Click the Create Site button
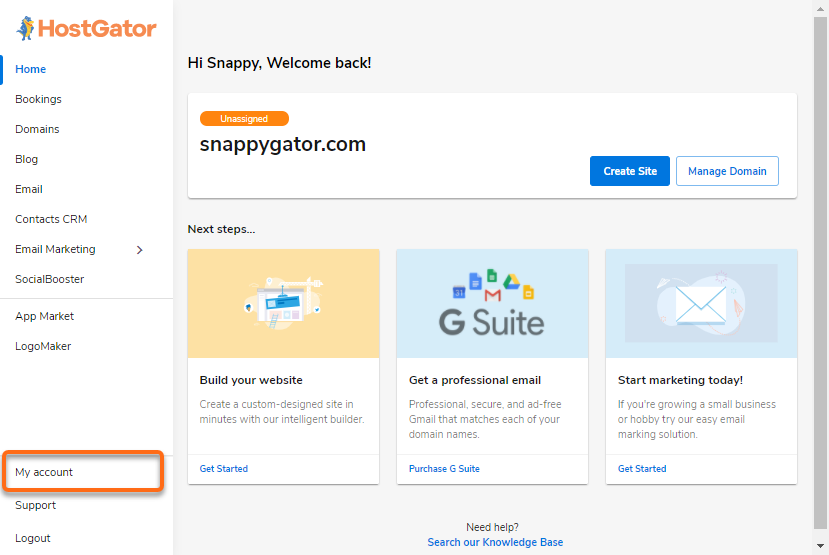Viewport: 829px width, 555px height. [x=630, y=171]
